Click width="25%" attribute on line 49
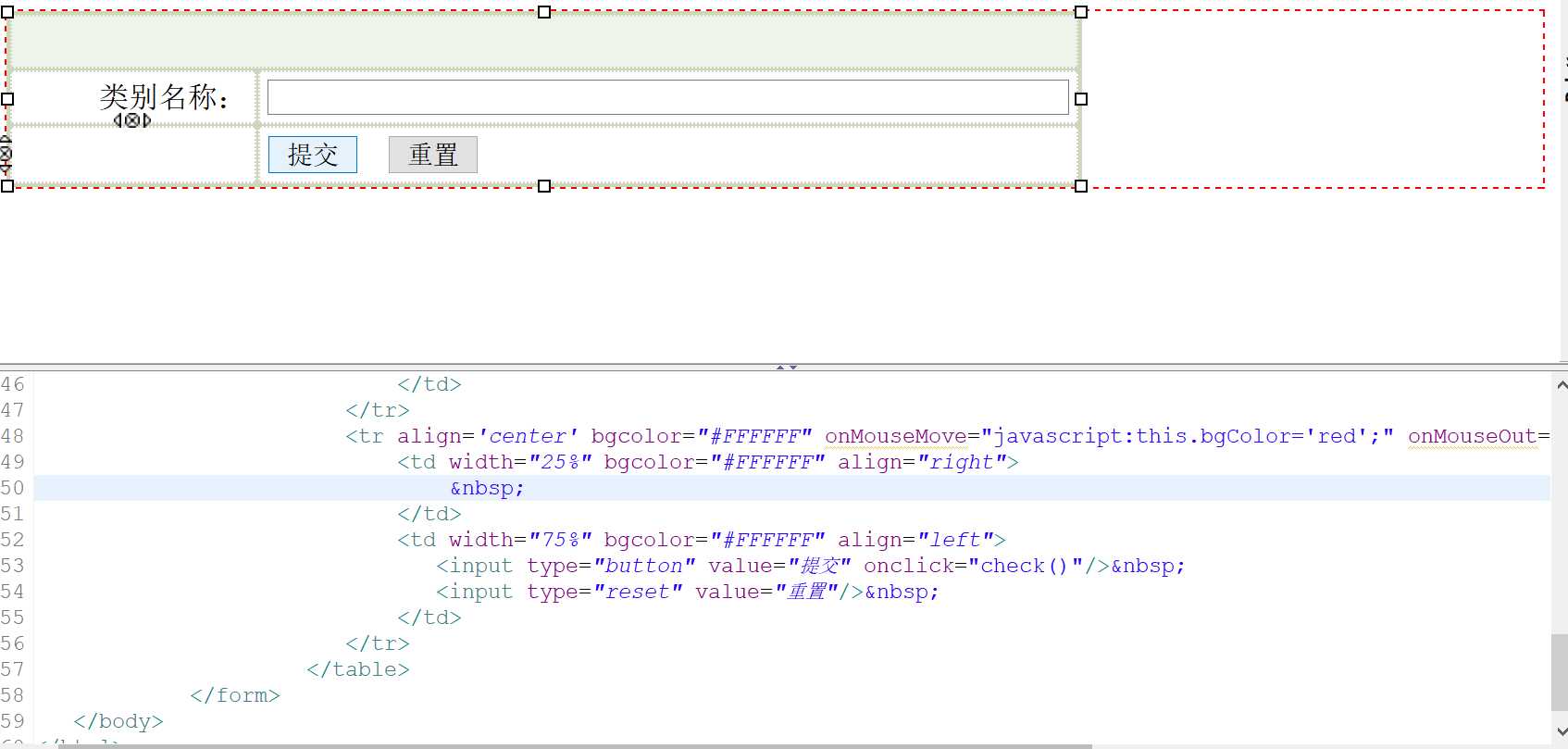Viewport: 1568px width, 749px height. point(520,462)
